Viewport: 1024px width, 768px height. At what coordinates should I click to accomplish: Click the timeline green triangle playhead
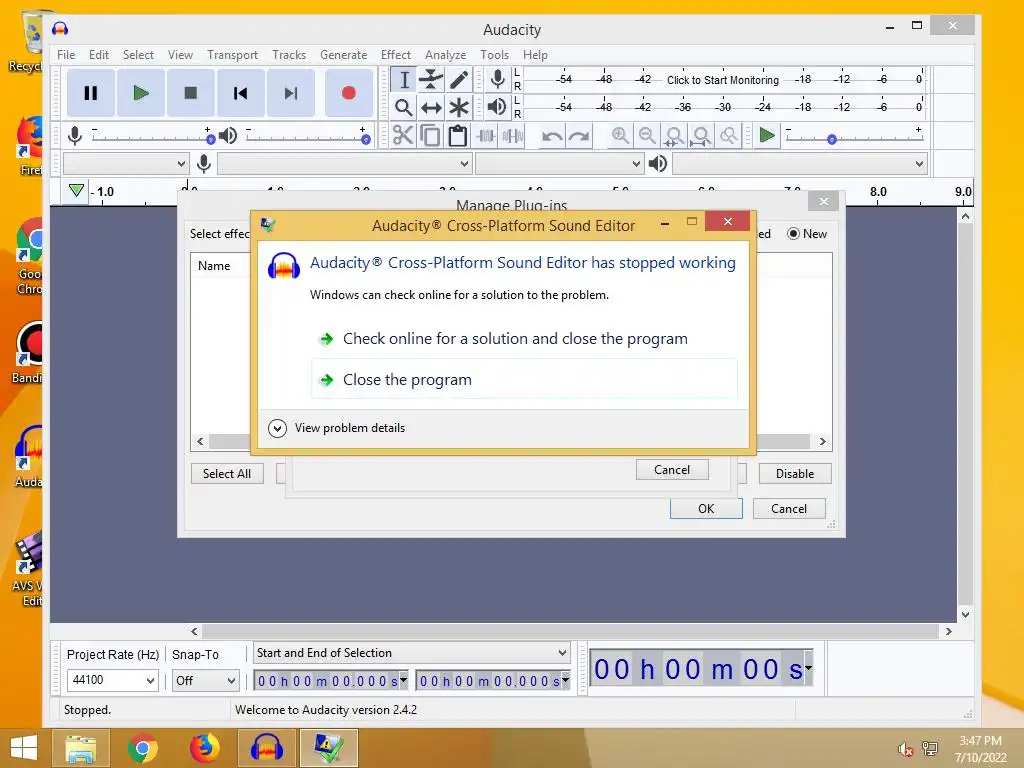click(x=76, y=190)
